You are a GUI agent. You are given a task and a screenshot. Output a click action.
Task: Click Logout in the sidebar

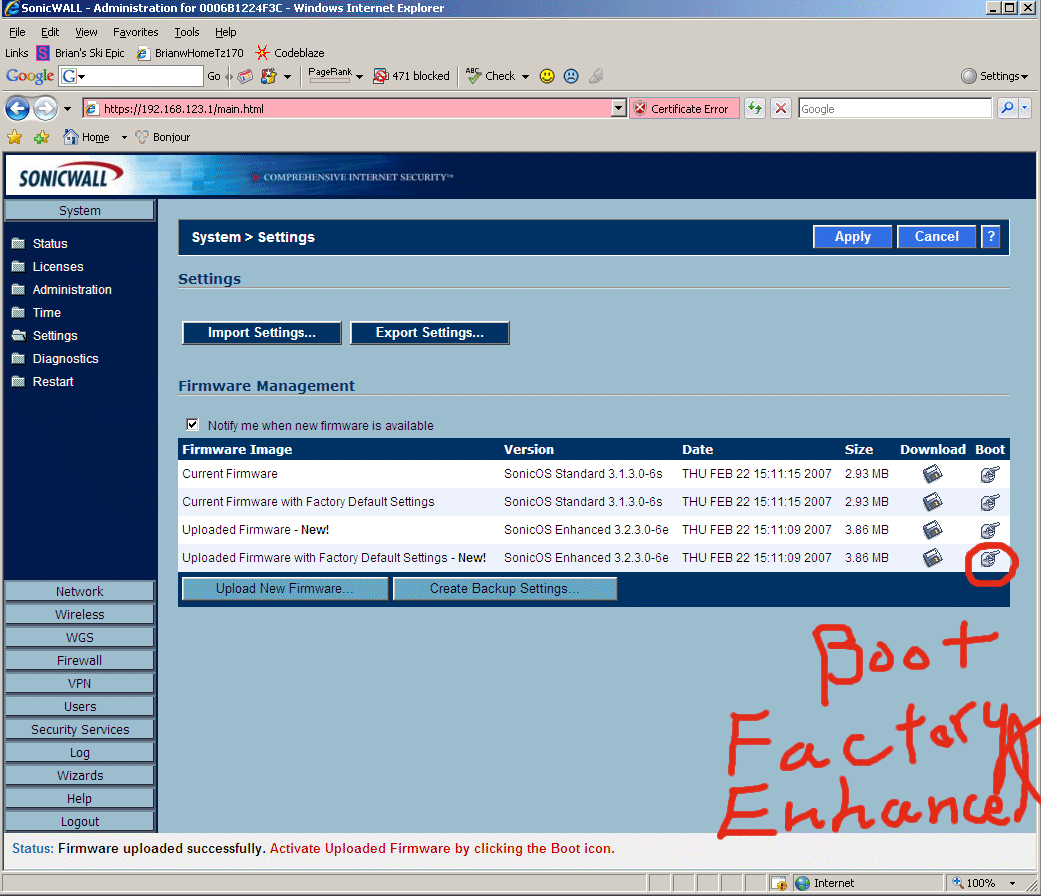tap(80, 822)
